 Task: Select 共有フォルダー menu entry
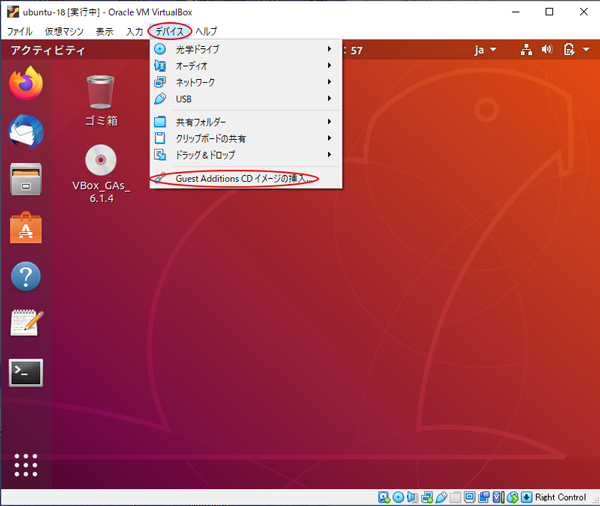coord(246,122)
